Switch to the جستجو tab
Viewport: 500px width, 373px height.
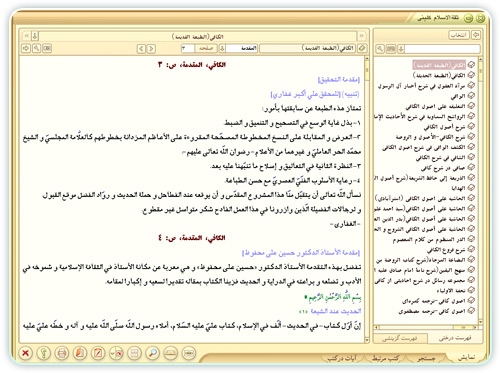pyautogui.click(x=427, y=358)
